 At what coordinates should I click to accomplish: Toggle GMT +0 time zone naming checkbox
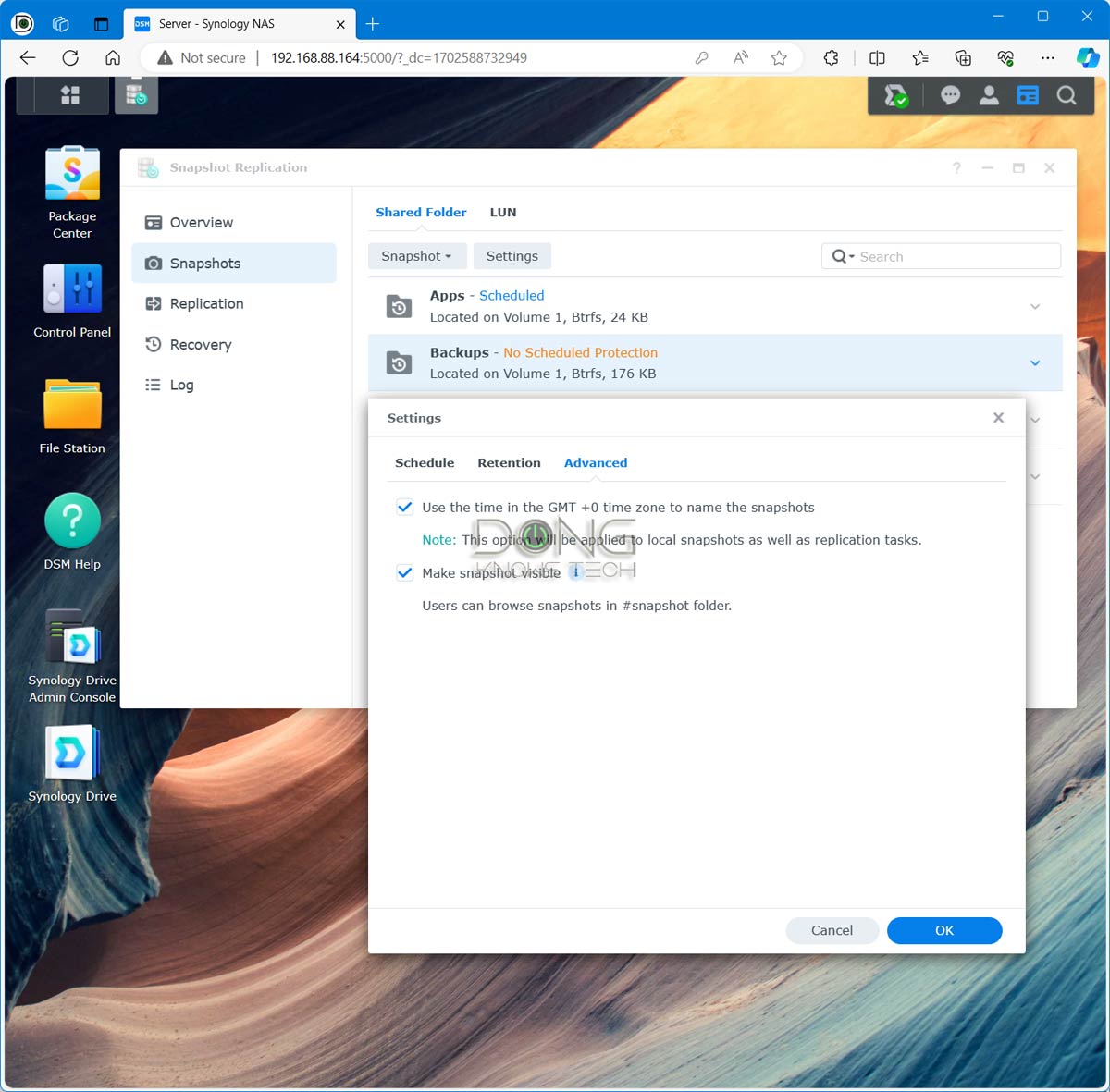pyautogui.click(x=405, y=507)
